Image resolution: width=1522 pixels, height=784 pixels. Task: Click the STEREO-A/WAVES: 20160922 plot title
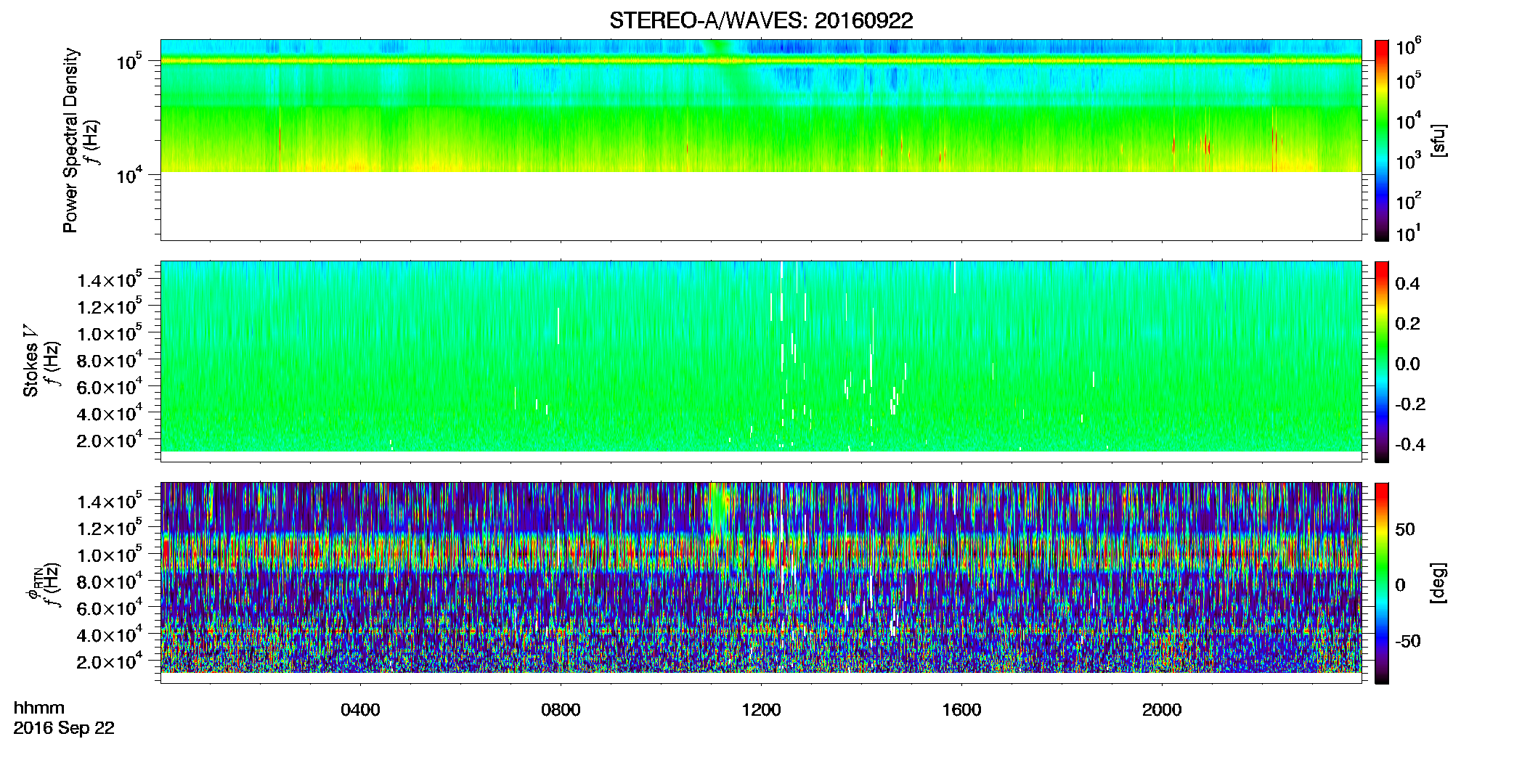tap(761, 20)
